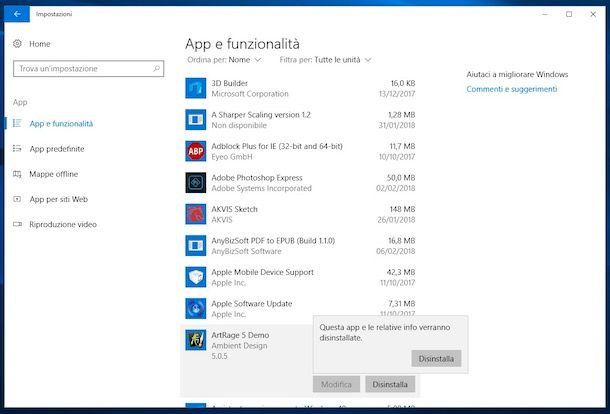Select the AKVIS Sketch entry
610x414 pixels.
click(x=300, y=214)
